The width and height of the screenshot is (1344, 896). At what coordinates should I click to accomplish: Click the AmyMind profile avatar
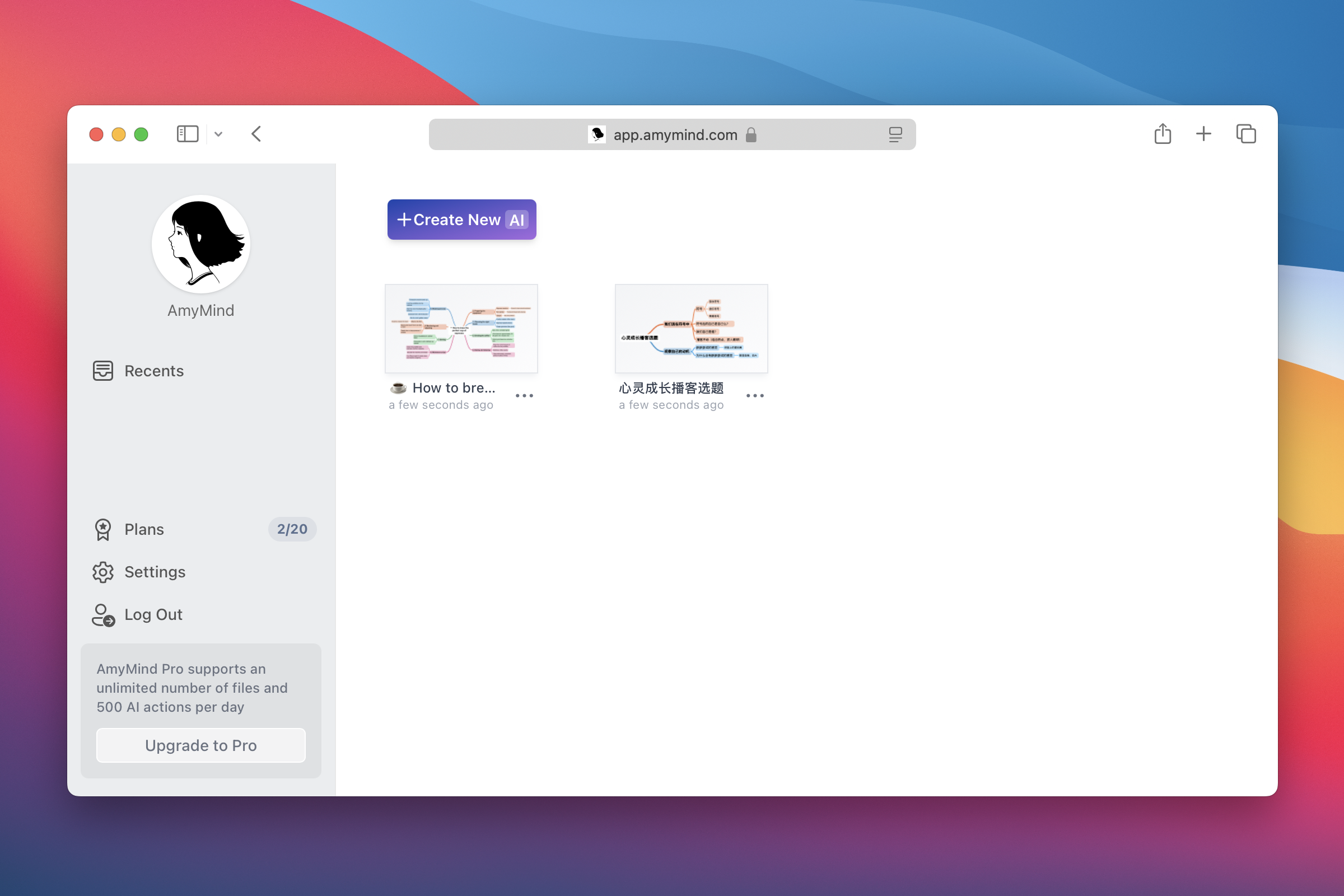[x=200, y=244]
